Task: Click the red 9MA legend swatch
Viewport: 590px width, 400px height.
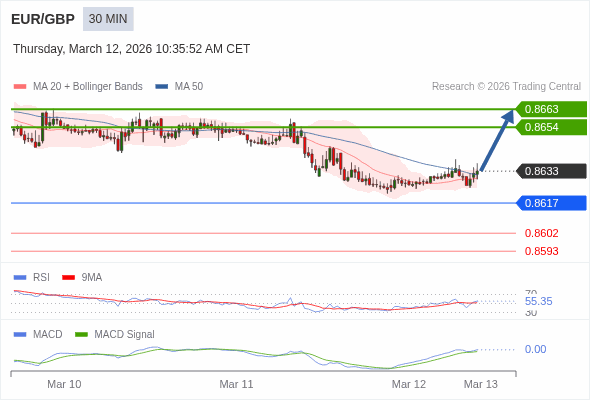Action: (x=68, y=278)
